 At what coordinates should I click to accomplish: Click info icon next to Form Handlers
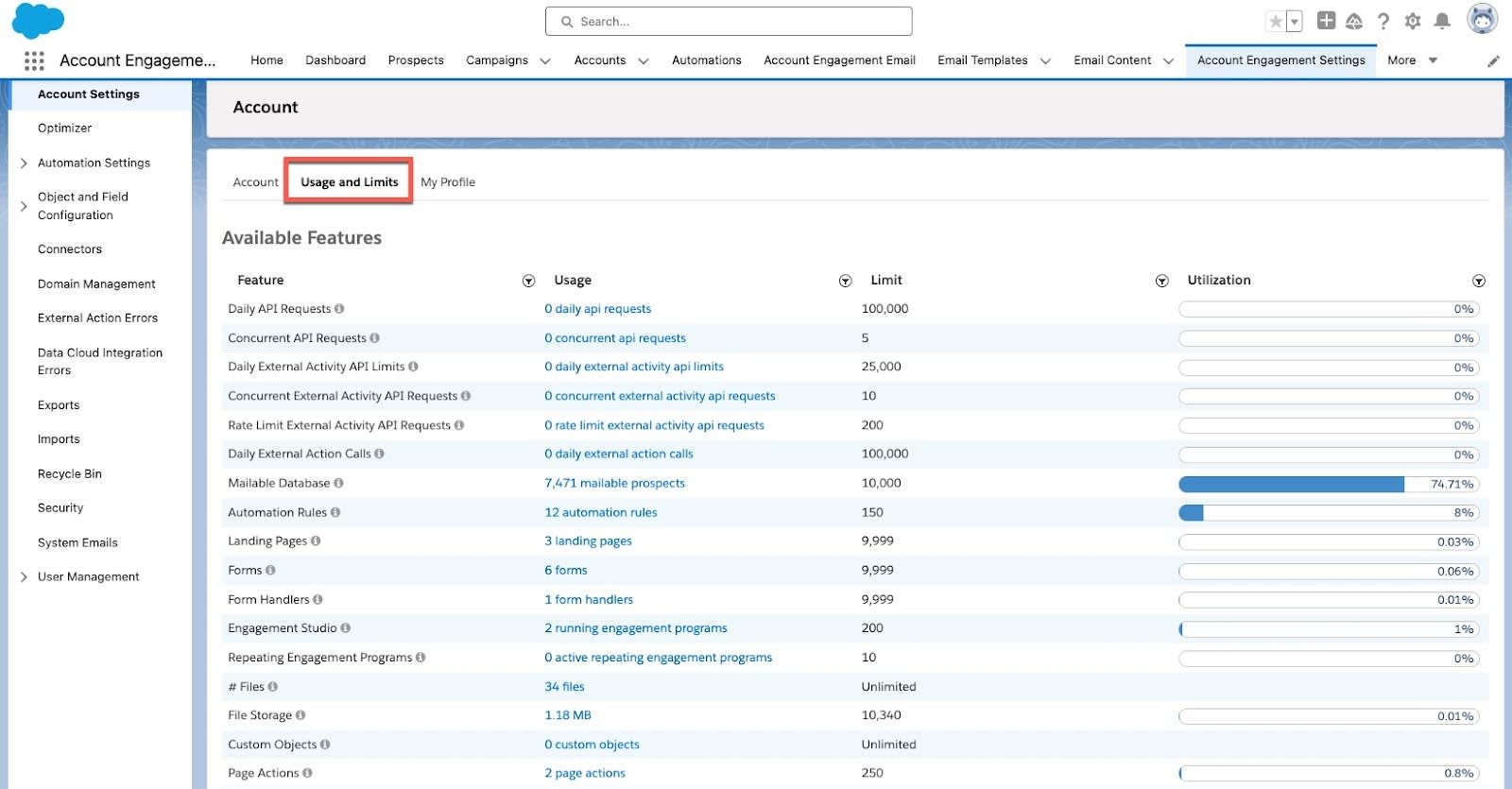[318, 600]
